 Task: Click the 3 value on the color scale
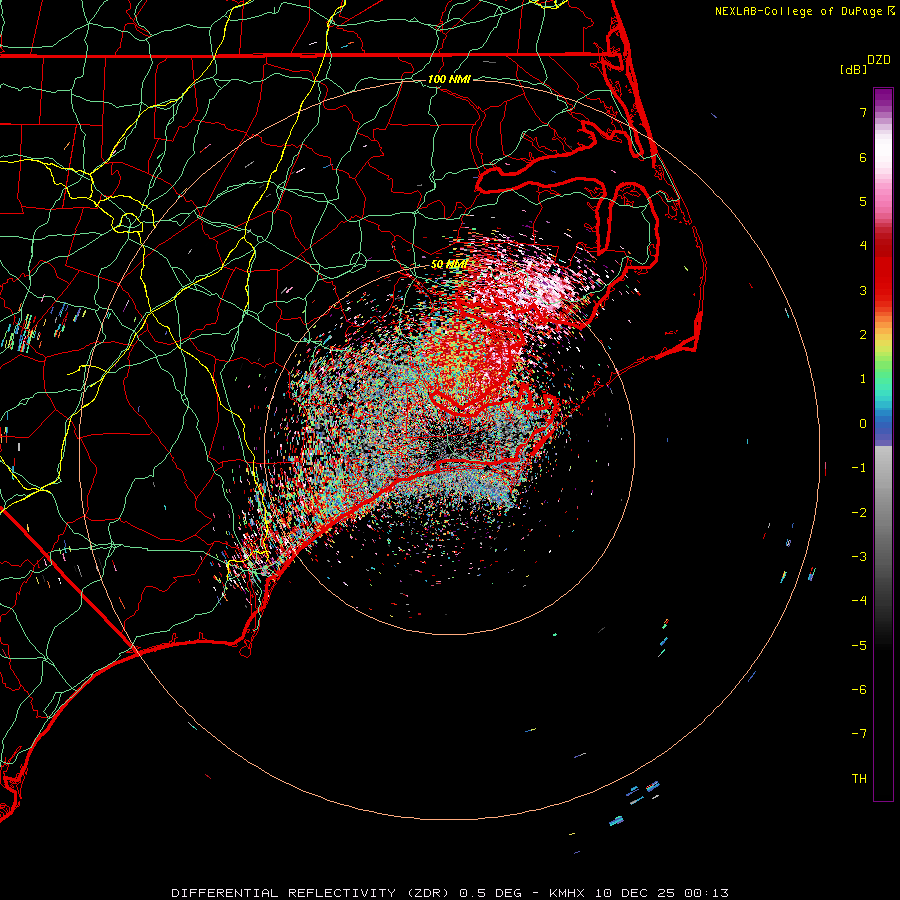click(863, 290)
